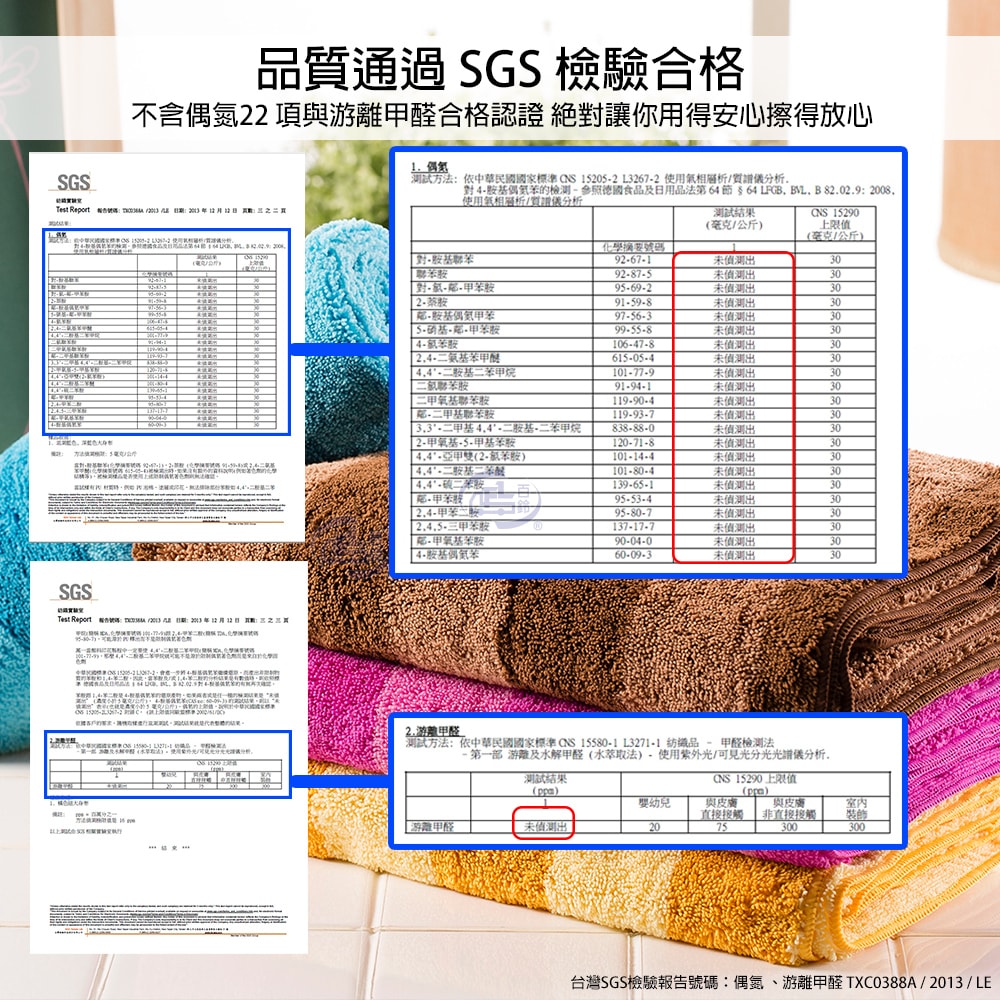Select CAS number 615-05-4
The image size is (1000, 1000).
pos(633,358)
